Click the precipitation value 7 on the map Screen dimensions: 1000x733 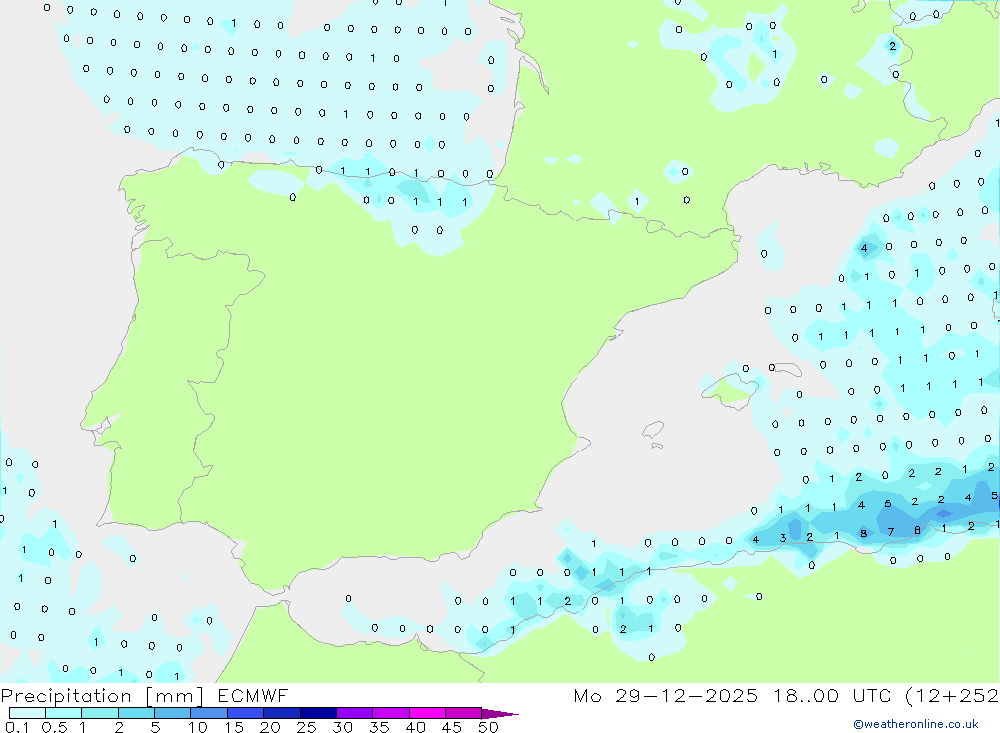coord(891,531)
